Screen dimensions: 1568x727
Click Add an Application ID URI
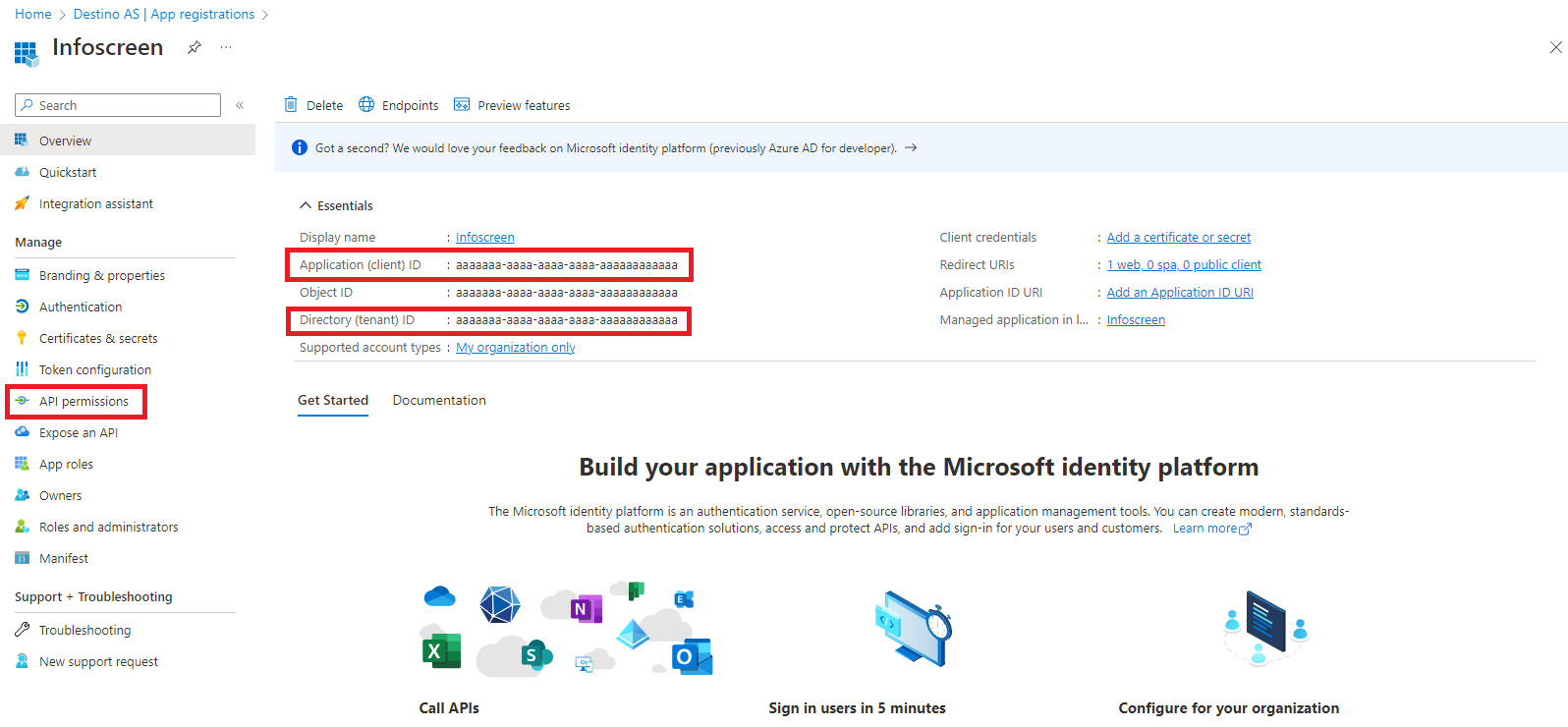(1180, 292)
